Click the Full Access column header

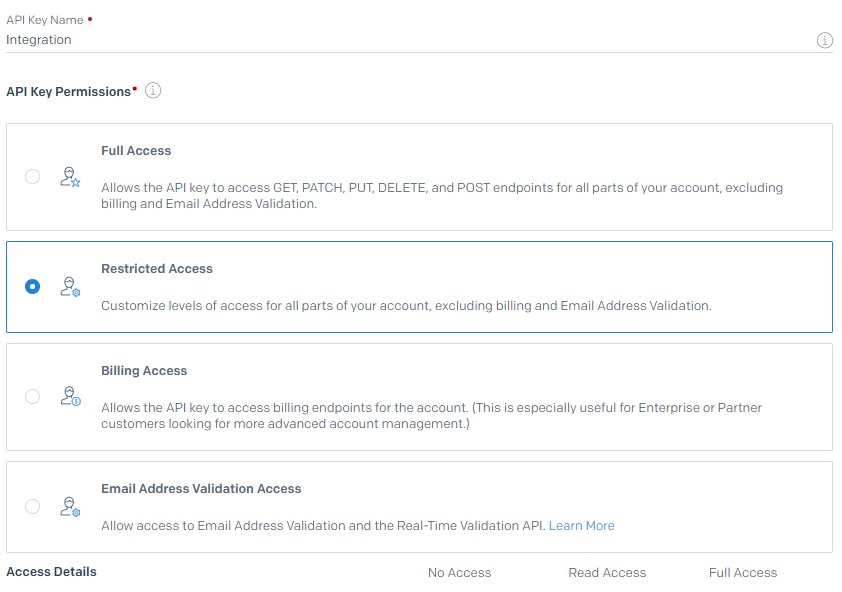coord(743,573)
